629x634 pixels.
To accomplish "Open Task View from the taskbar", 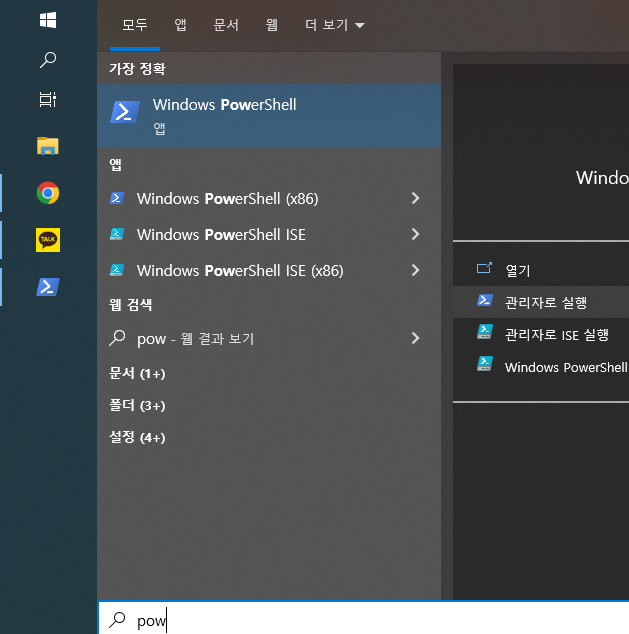I will pos(48,99).
